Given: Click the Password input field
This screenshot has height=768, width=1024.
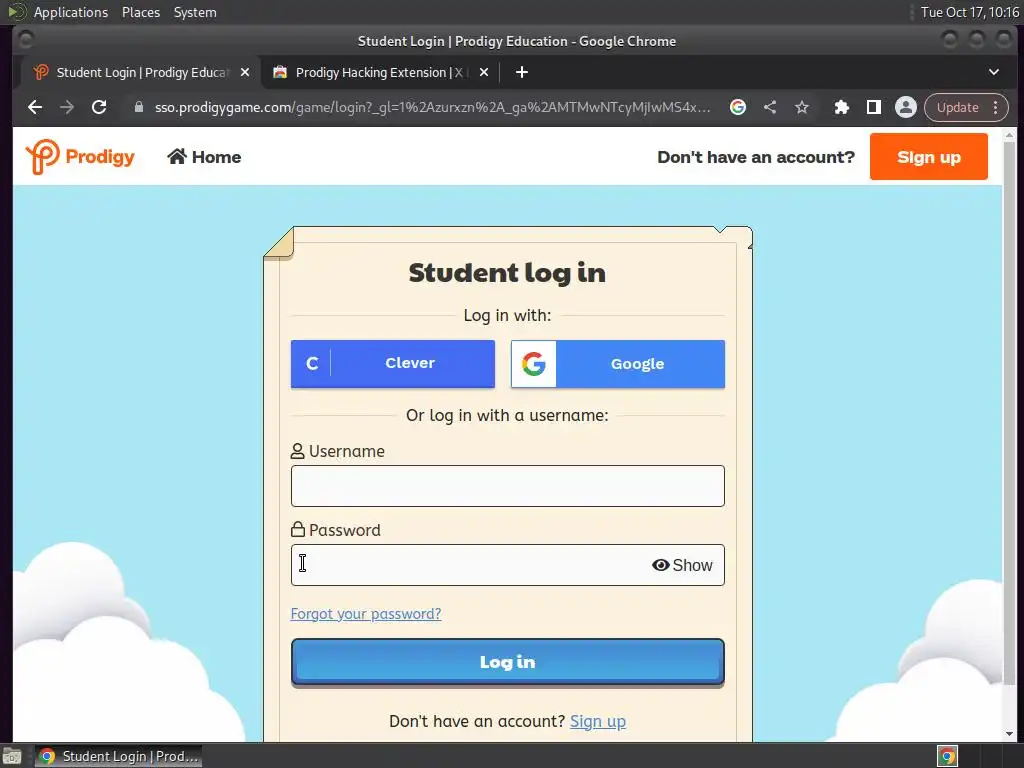Looking at the screenshot, I should click(x=507, y=565).
